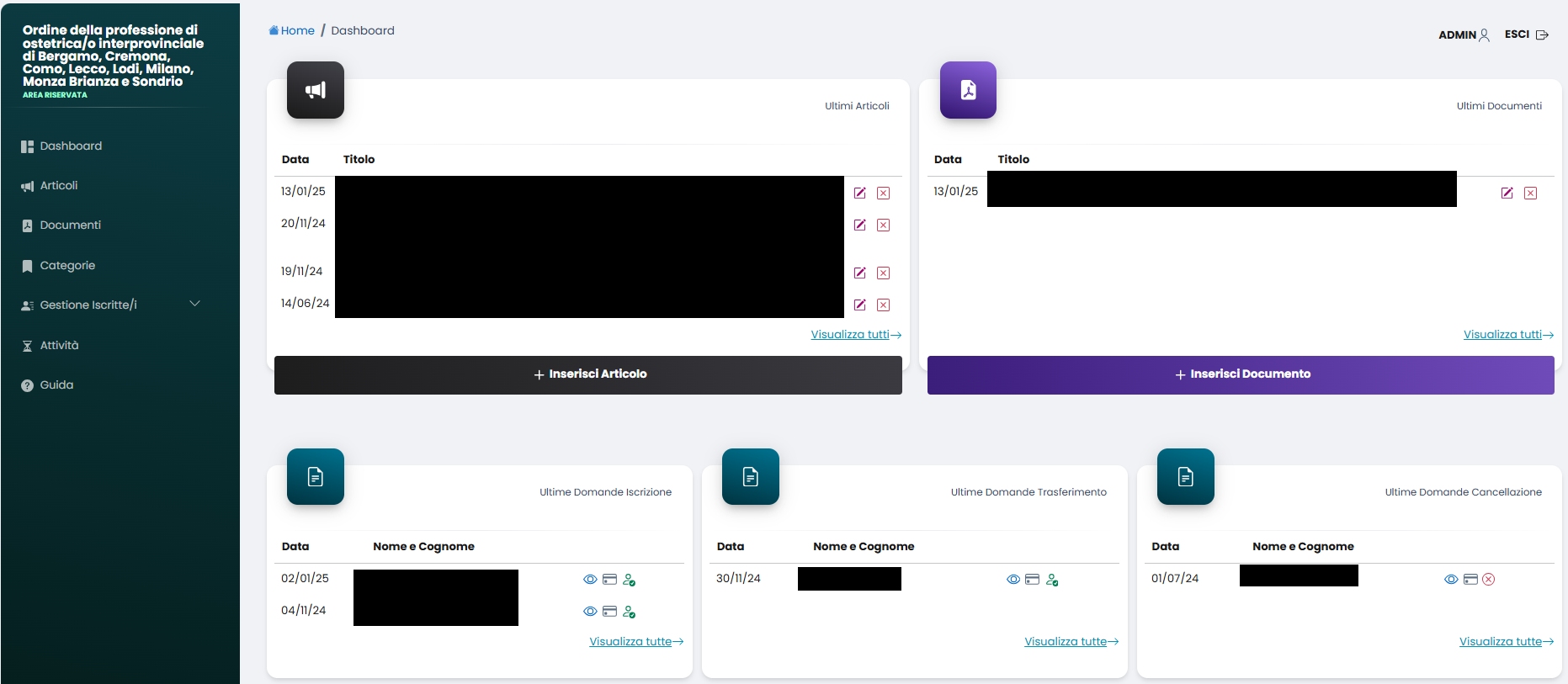Edit the document dated 13/01/25

pyautogui.click(x=1507, y=193)
